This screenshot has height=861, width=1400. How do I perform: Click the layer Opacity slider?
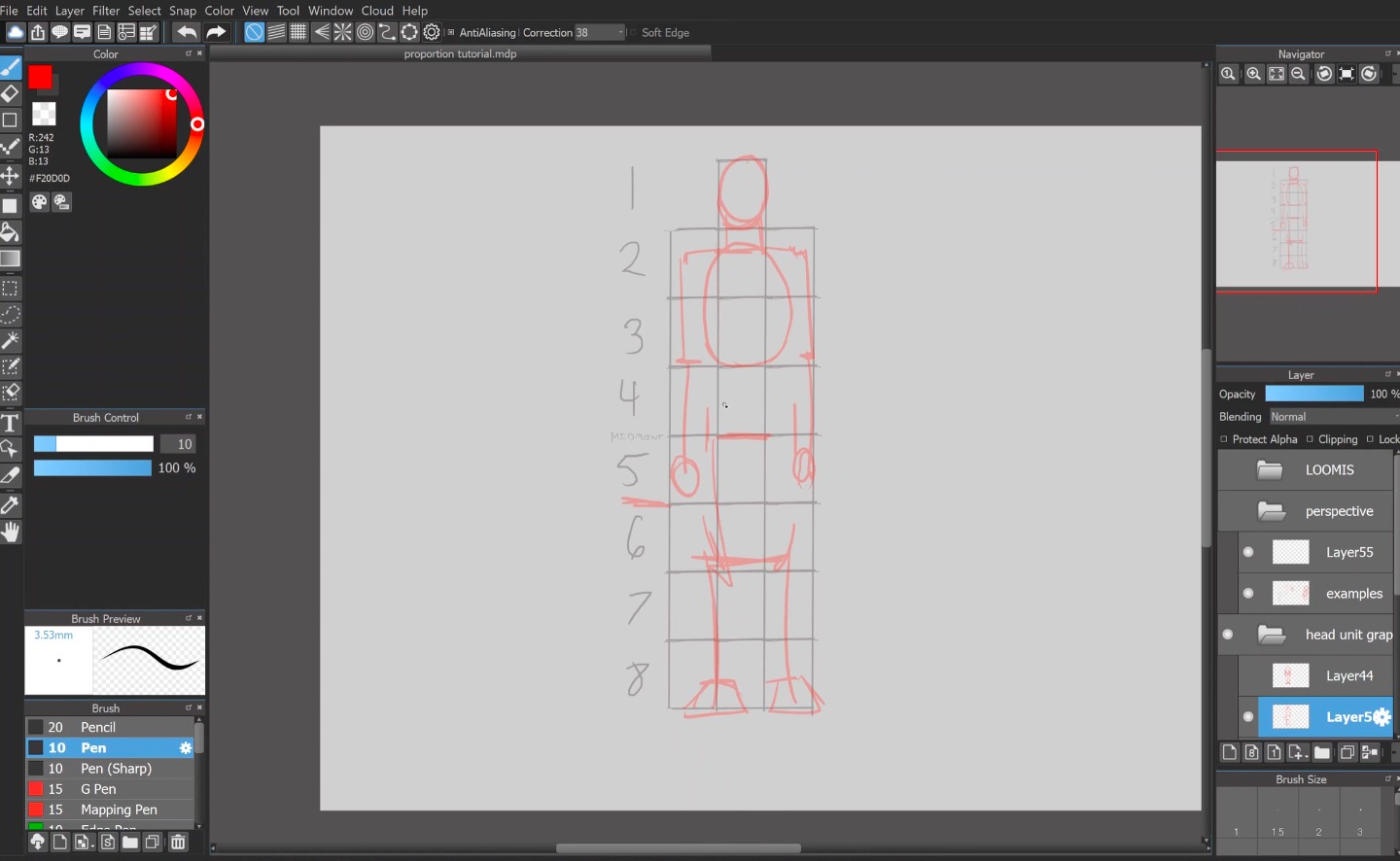1313,394
